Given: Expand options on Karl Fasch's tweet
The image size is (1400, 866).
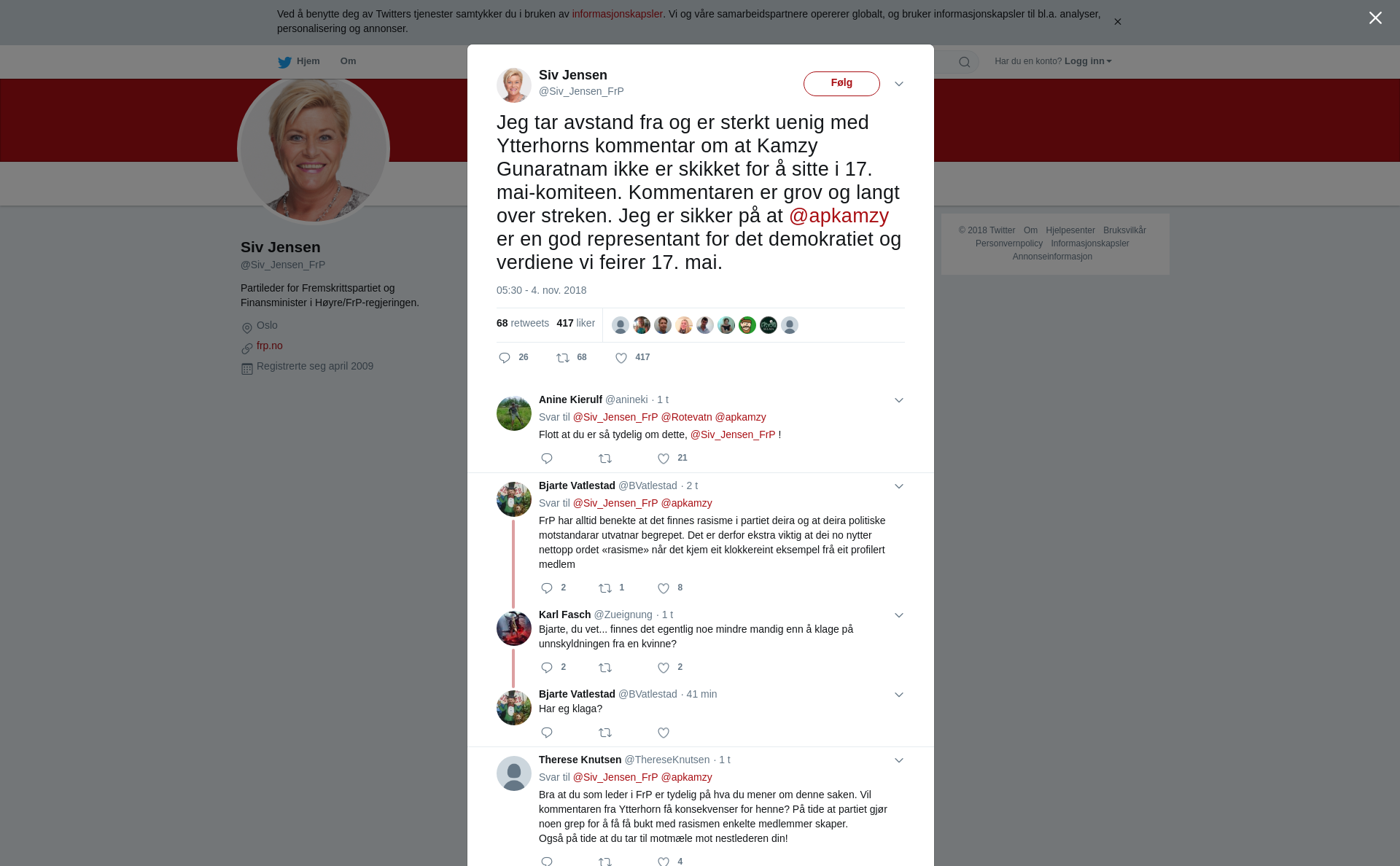Looking at the screenshot, I should [899, 615].
